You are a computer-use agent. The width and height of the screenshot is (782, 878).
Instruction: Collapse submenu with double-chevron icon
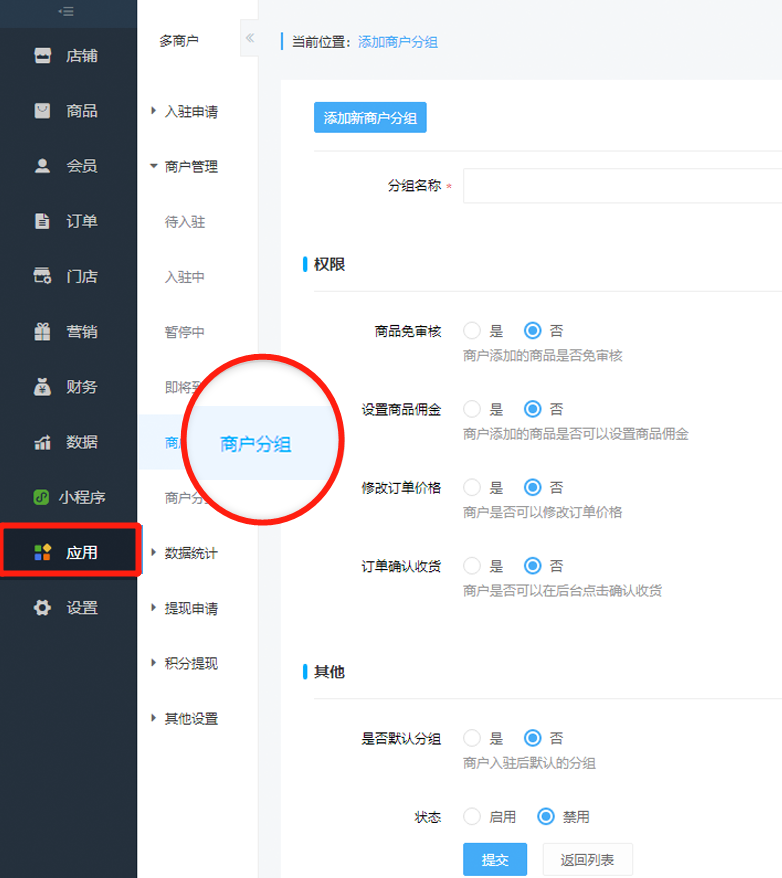coord(250,38)
